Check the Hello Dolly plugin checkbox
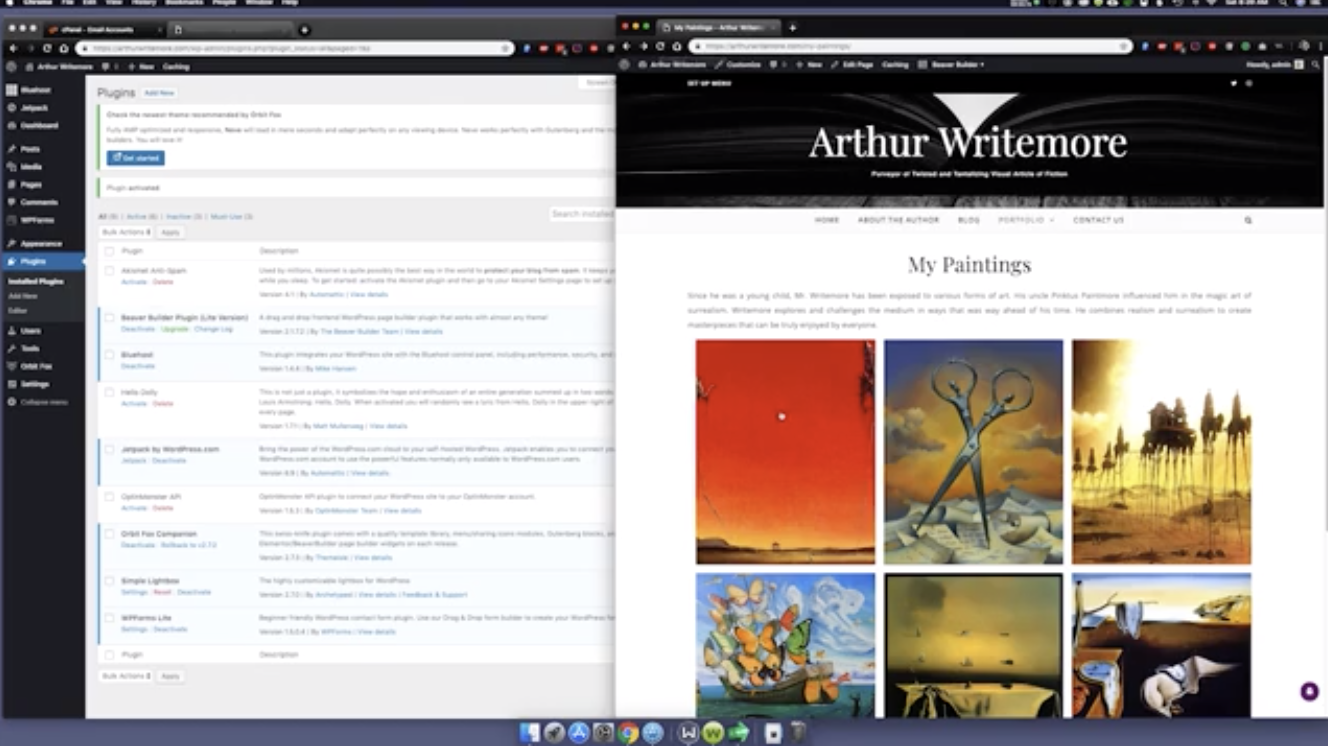The image size is (1328, 746). click(x=110, y=393)
